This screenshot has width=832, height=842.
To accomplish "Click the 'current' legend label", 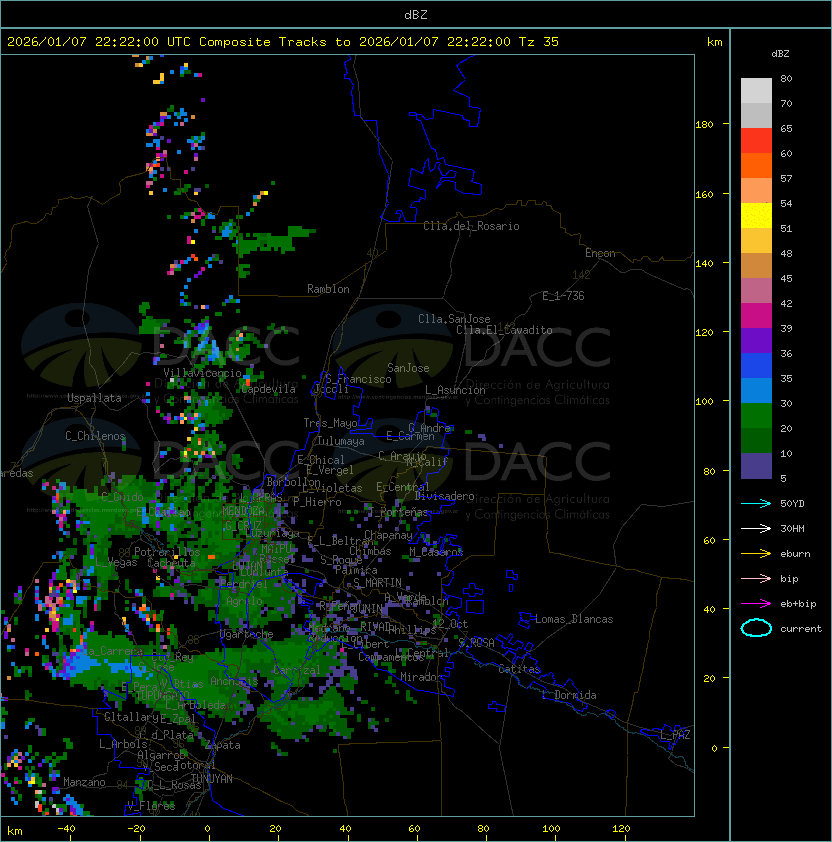I will coord(801,629).
